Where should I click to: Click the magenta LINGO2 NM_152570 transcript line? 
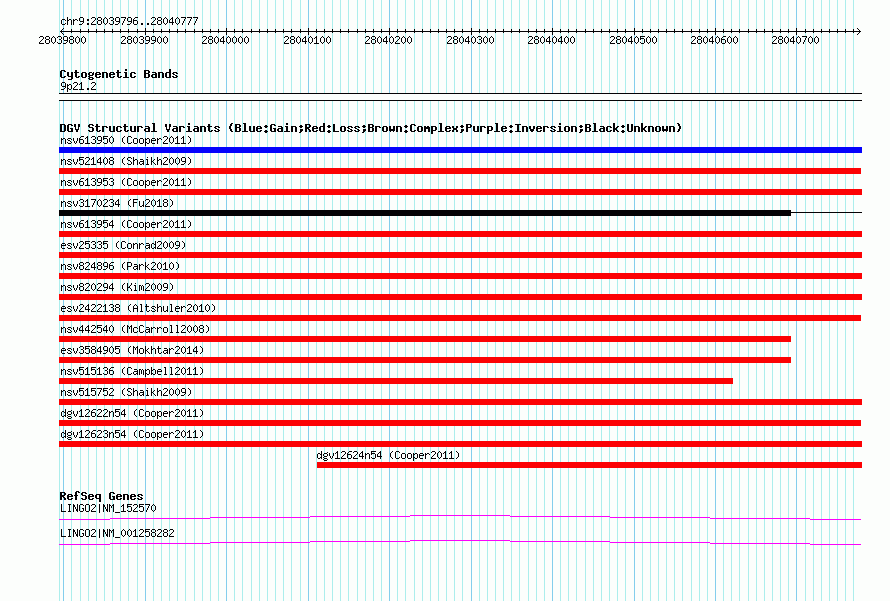460,518
